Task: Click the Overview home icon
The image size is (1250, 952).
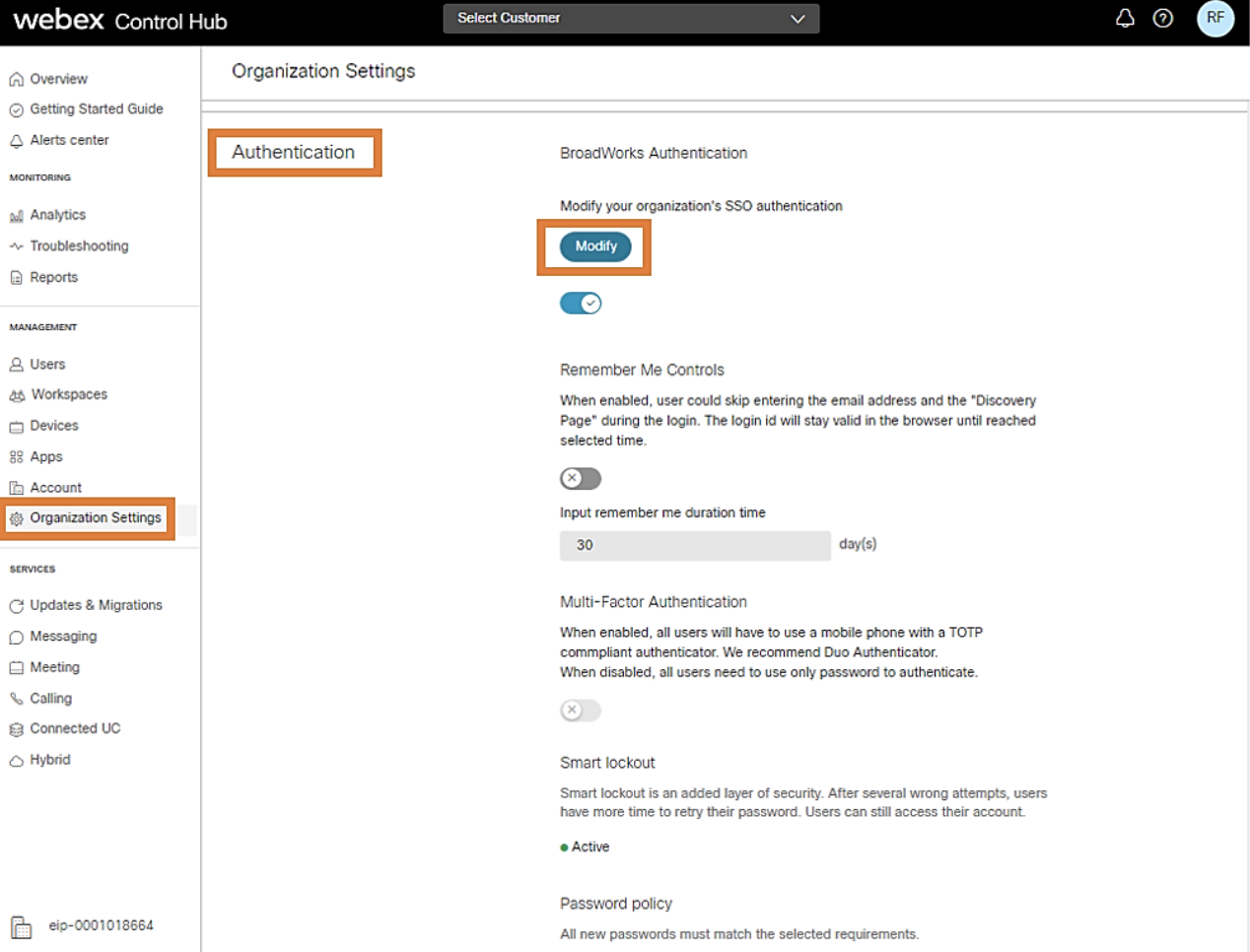Action: (x=17, y=80)
